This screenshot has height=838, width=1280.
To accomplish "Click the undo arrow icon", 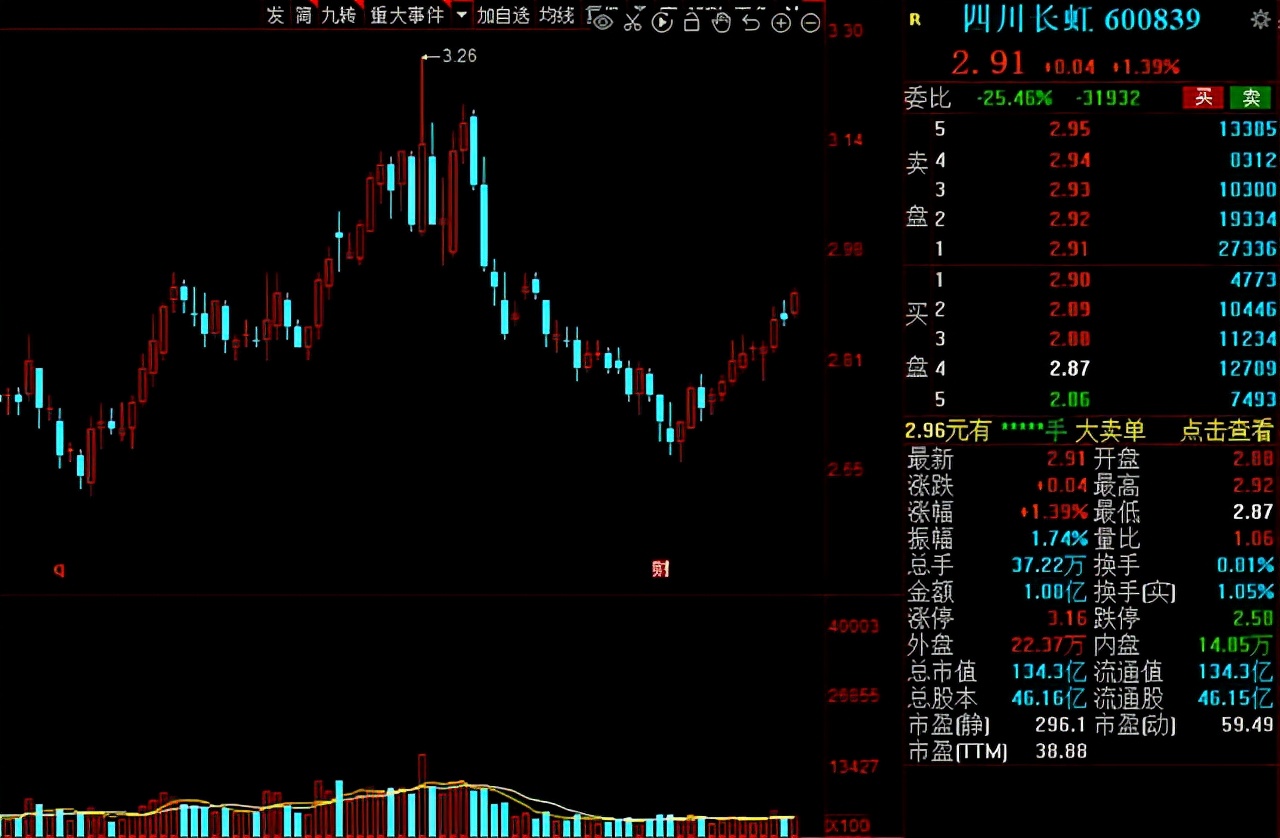I will (x=751, y=20).
